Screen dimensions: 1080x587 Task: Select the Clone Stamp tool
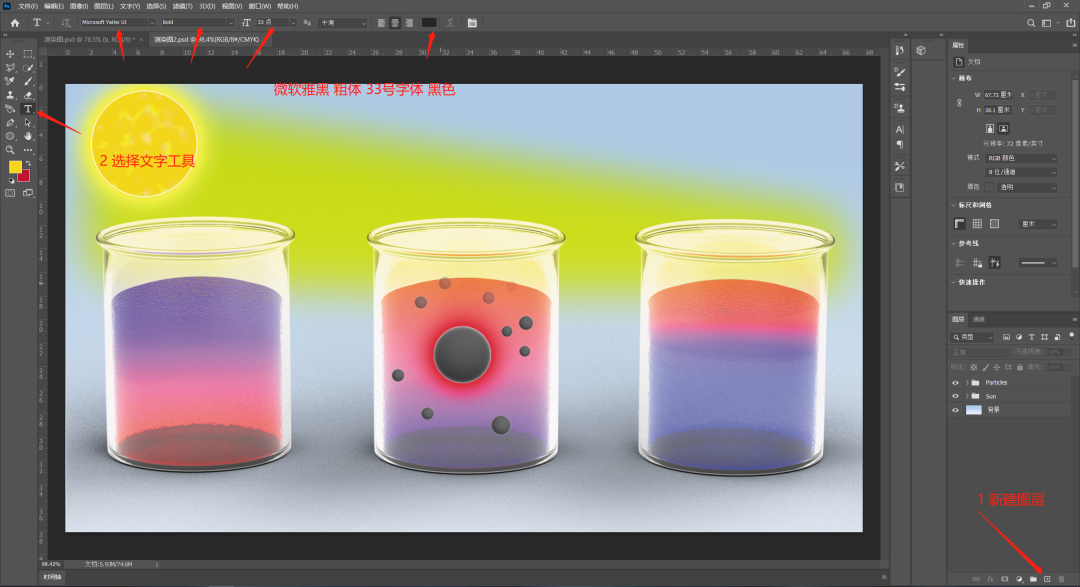tap(10, 95)
